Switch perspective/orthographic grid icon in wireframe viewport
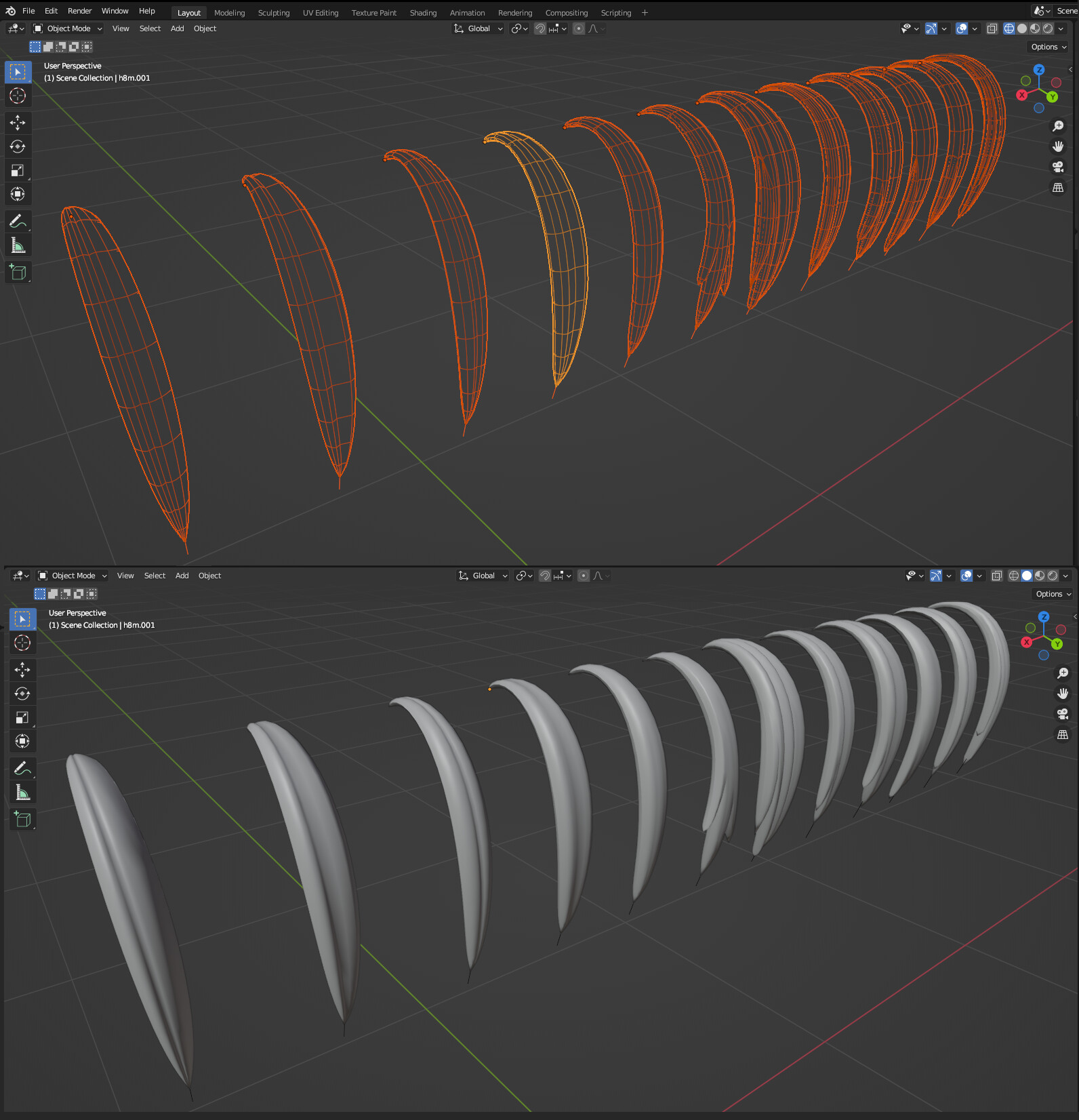This screenshot has width=1079, height=1120. 1058,188
